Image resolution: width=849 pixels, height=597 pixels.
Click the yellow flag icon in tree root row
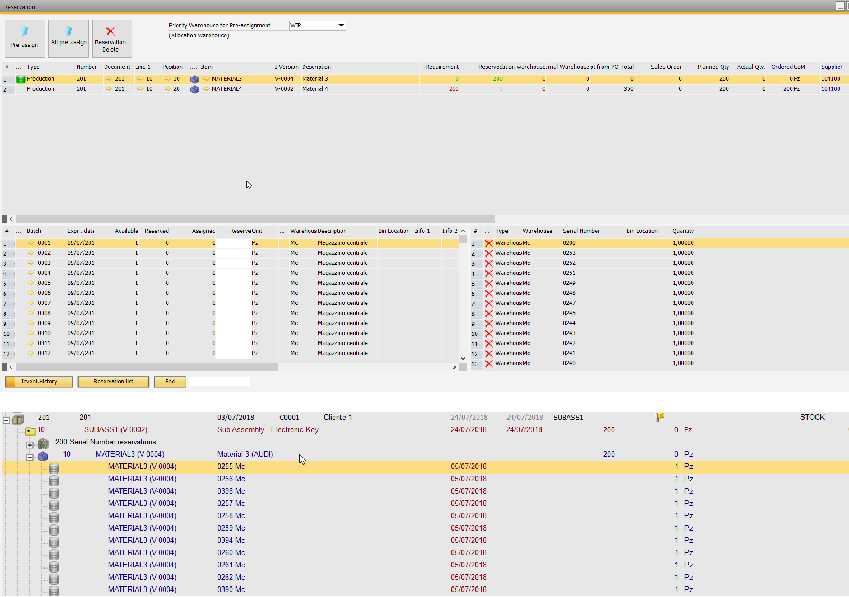(660, 417)
